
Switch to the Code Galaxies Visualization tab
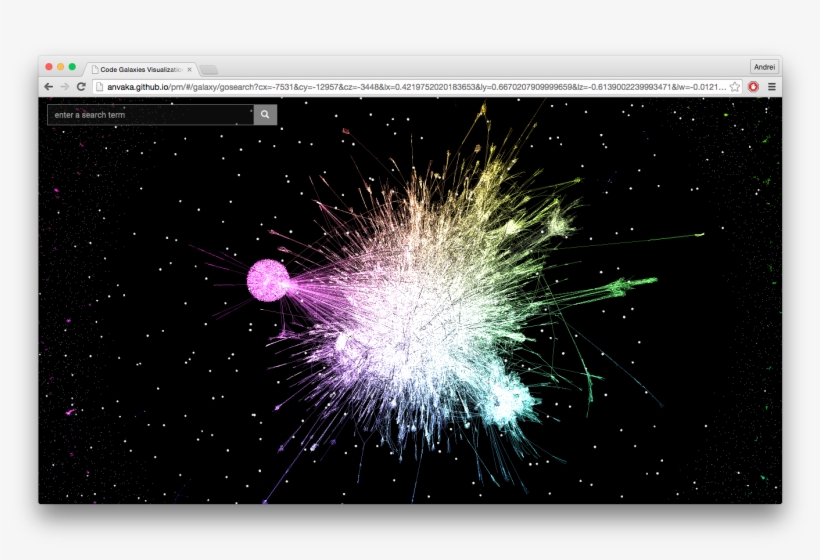click(141, 69)
